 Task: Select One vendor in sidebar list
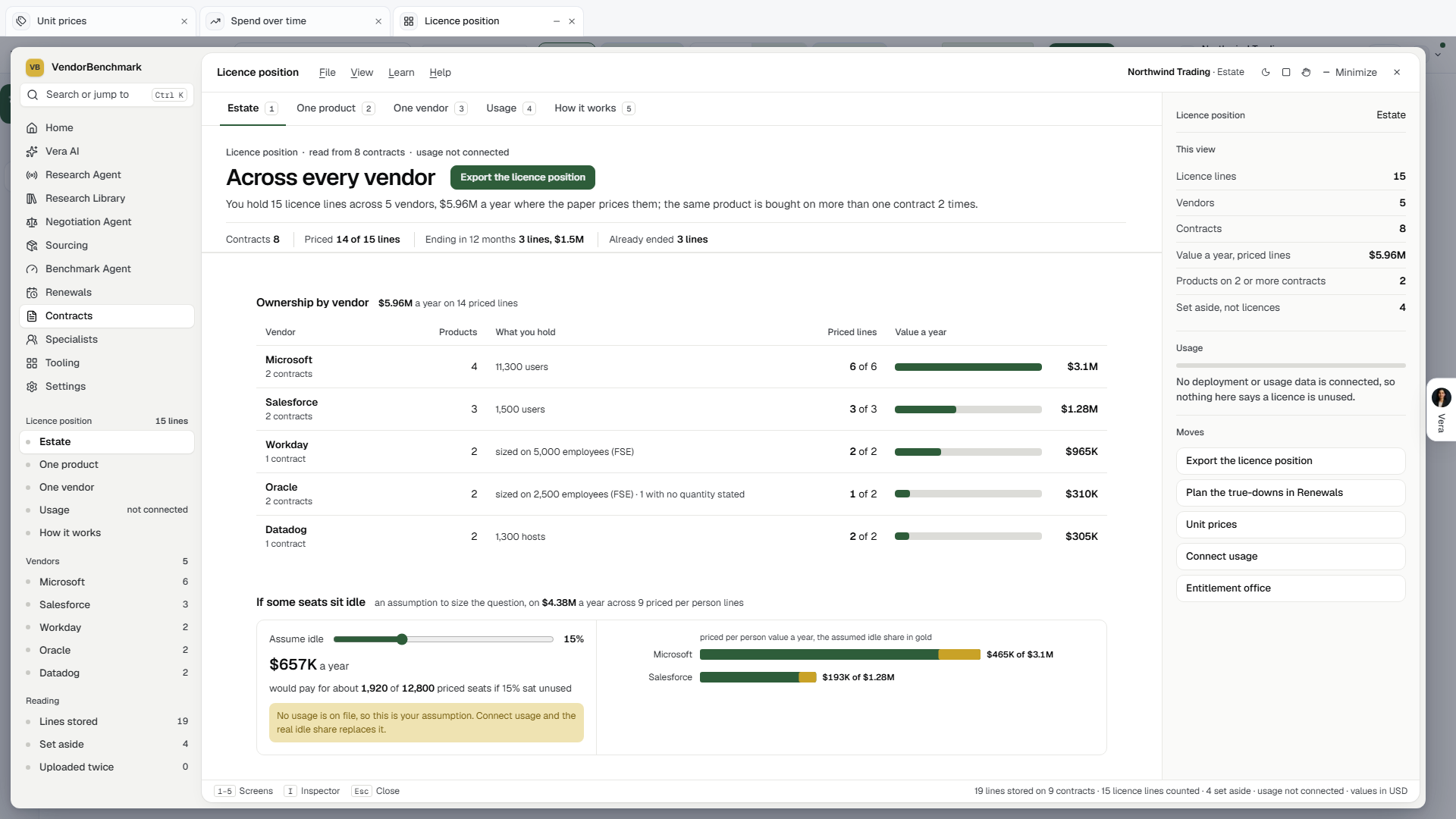pyautogui.click(x=106, y=488)
